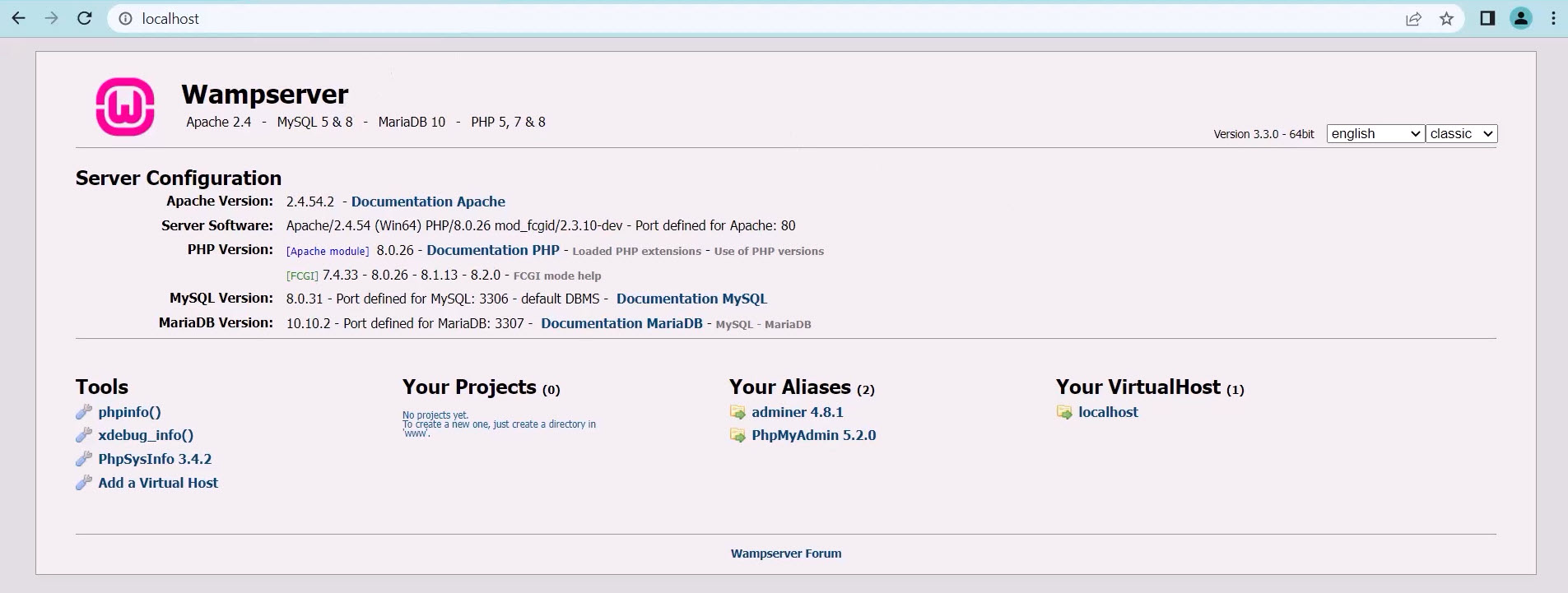This screenshot has height=593, width=1568.
Task: Open localhost virtual host link
Action: (x=1108, y=412)
